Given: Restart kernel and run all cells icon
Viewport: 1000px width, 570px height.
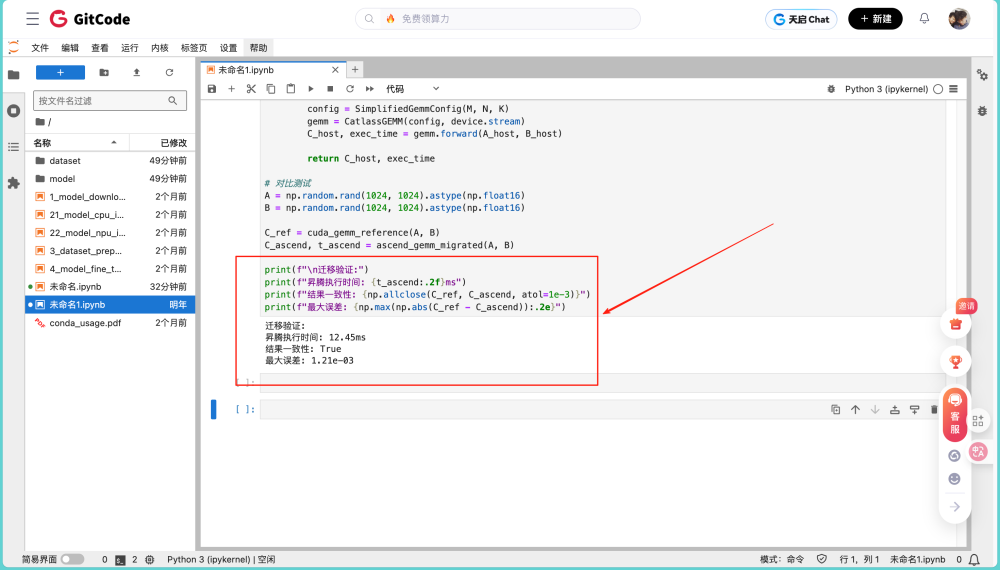Looking at the screenshot, I should click(x=369, y=89).
